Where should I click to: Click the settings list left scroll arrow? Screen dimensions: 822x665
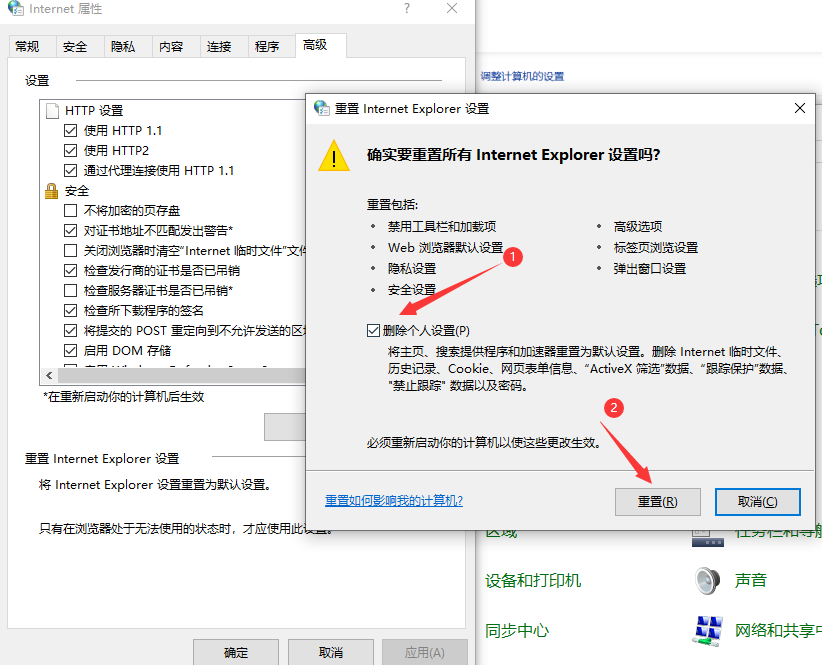click(49, 375)
